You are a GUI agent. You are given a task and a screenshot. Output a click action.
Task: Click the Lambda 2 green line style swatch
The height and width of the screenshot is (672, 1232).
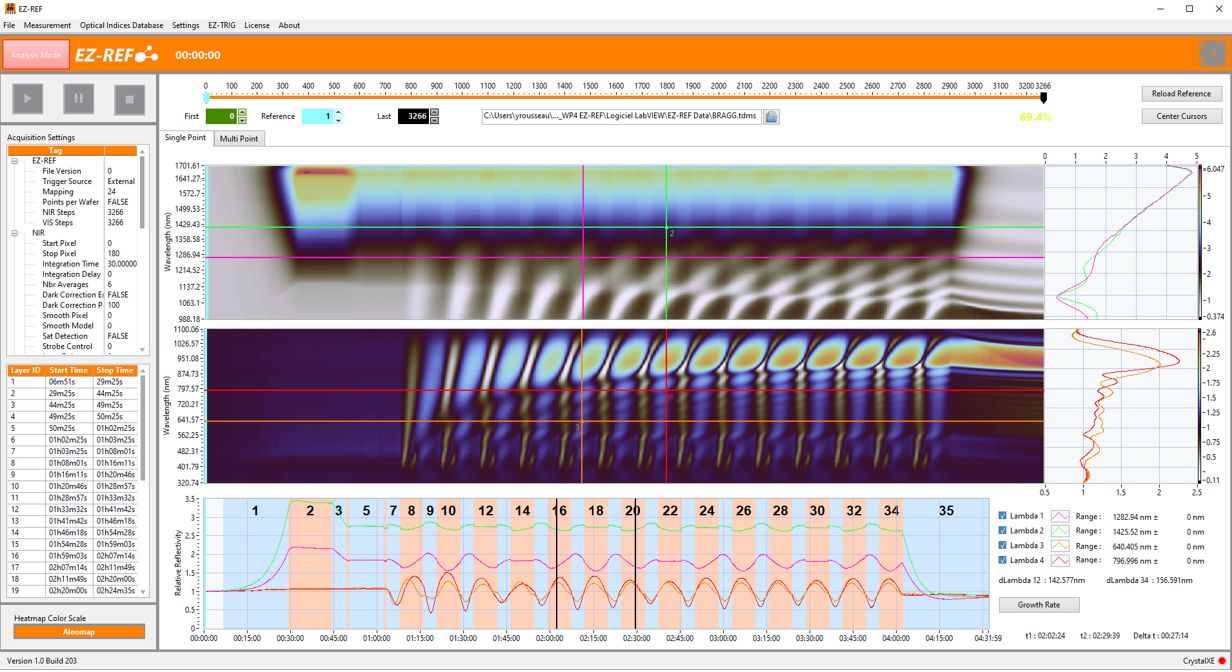tap(1060, 531)
